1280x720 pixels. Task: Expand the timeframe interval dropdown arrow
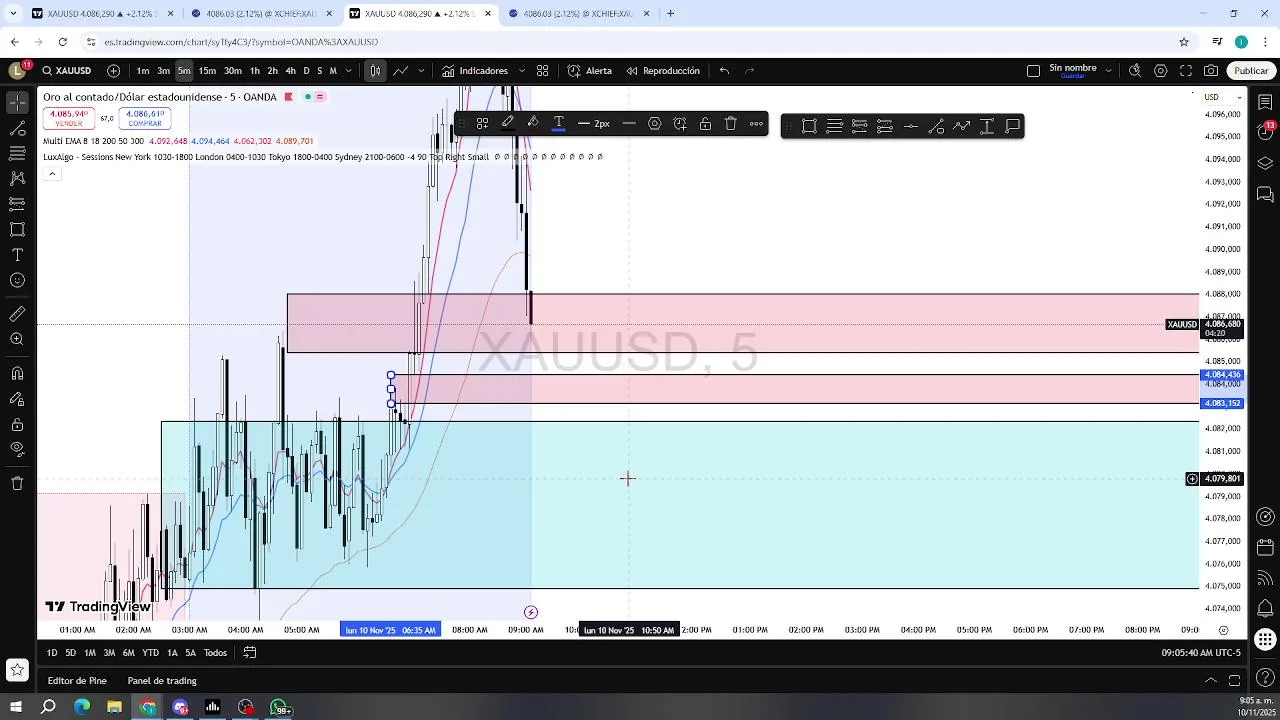tap(346, 71)
